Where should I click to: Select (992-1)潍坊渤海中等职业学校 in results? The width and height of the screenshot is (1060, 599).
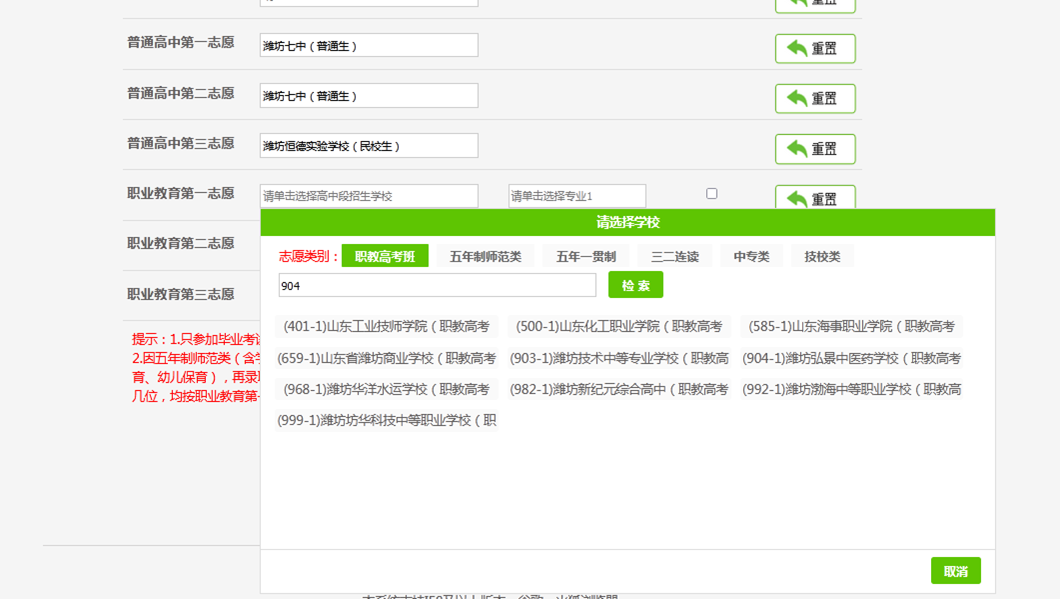point(852,389)
